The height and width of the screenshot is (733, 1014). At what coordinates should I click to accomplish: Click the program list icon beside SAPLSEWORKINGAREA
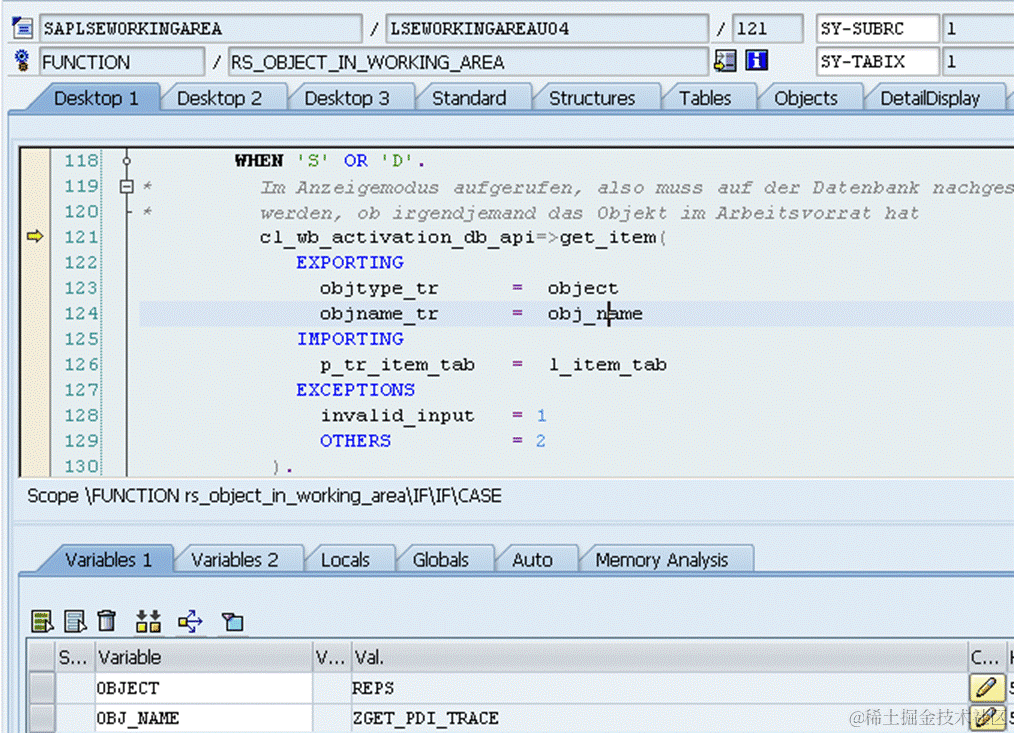click(23, 28)
